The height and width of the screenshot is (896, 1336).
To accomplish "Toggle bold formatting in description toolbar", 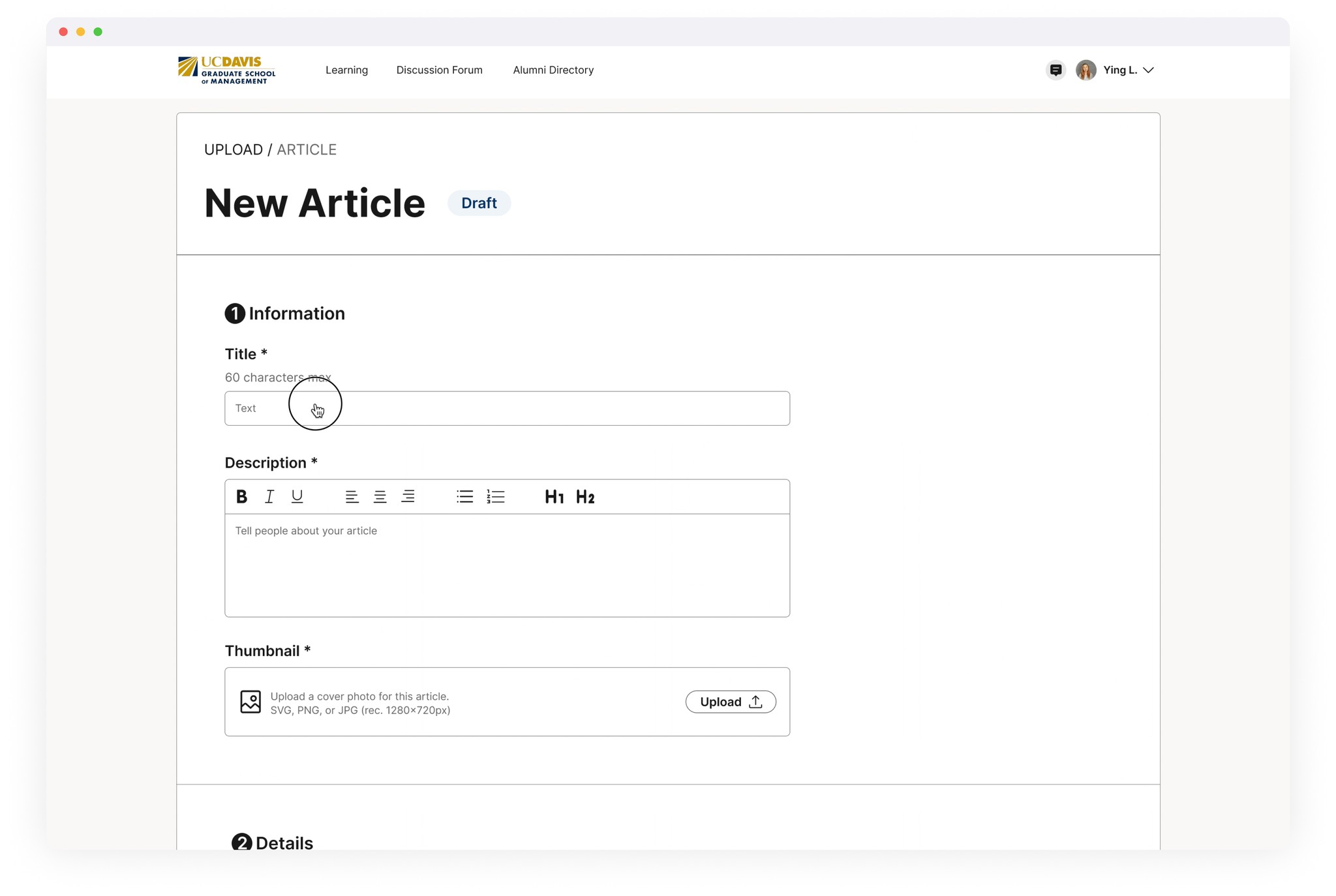I will click(241, 497).
